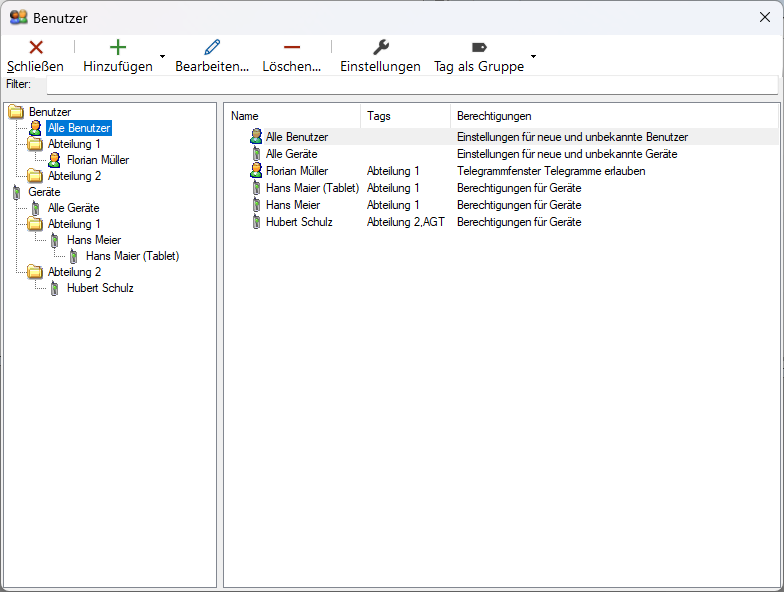This screenshot has height=592, width=784.
Task: Open the Hinzufügen dropdown arrow
Action: coord(162,56)
